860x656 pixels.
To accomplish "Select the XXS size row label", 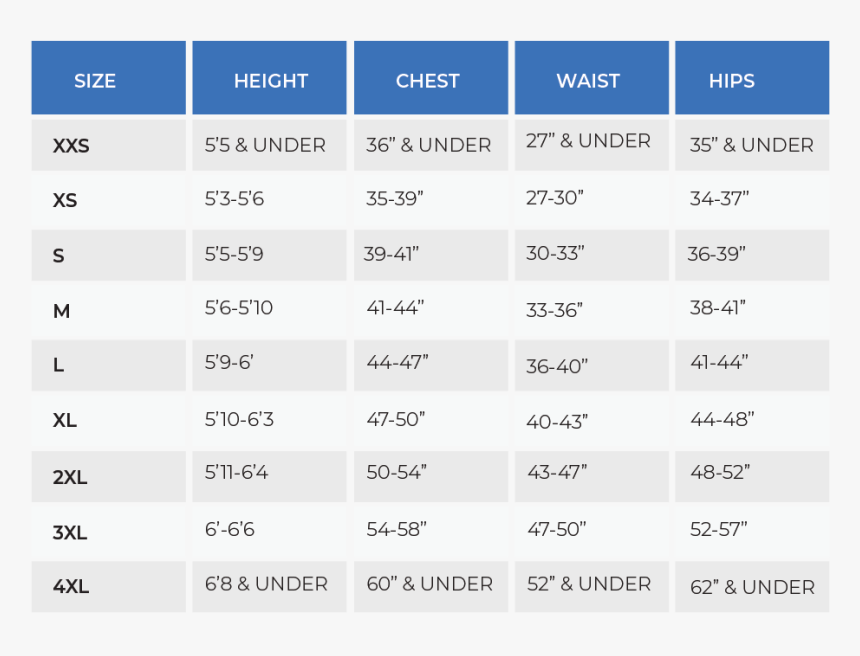I will coord(71,146).
